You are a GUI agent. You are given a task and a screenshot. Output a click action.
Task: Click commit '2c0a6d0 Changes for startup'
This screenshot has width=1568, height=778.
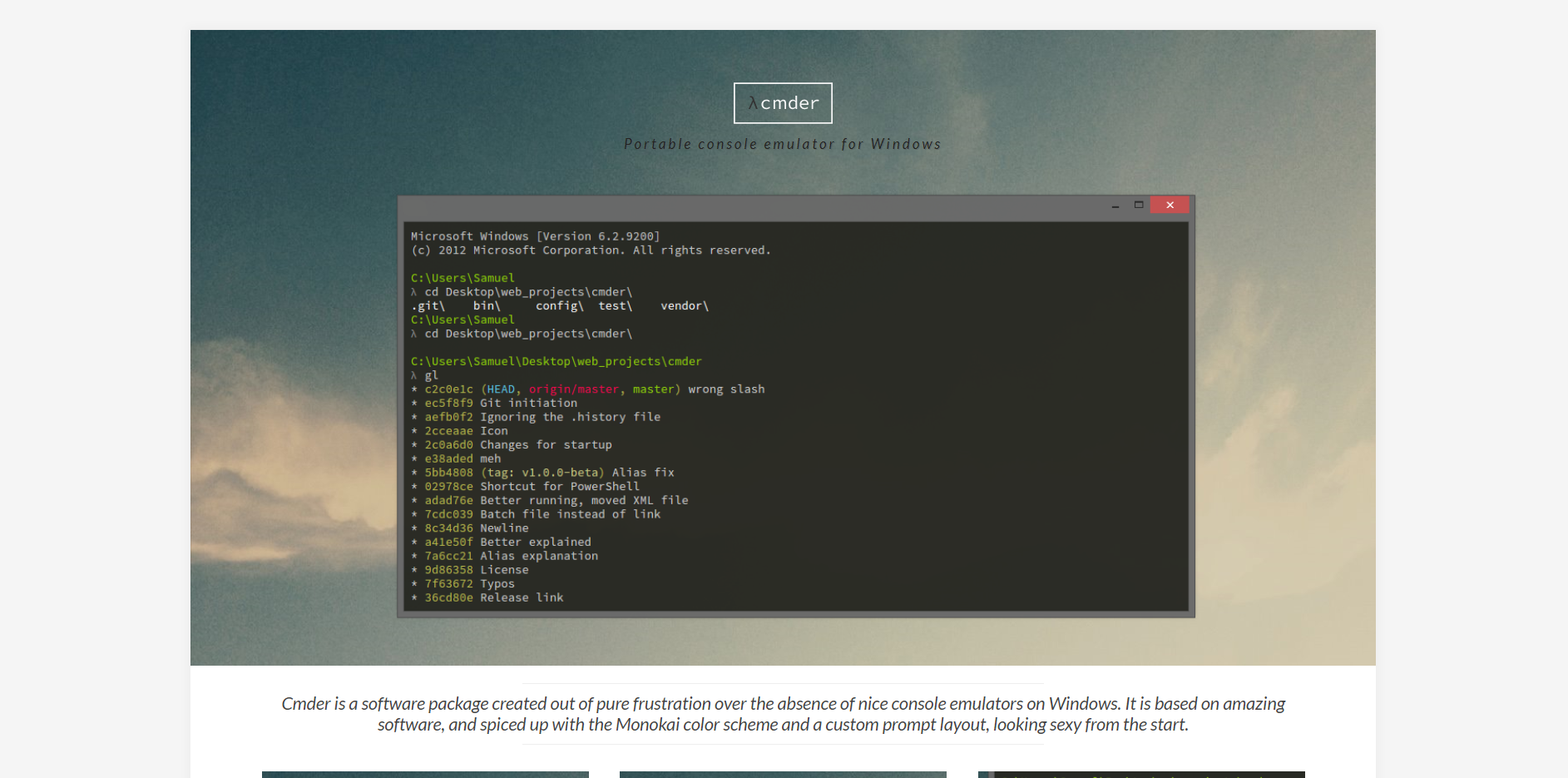point(512,445)
